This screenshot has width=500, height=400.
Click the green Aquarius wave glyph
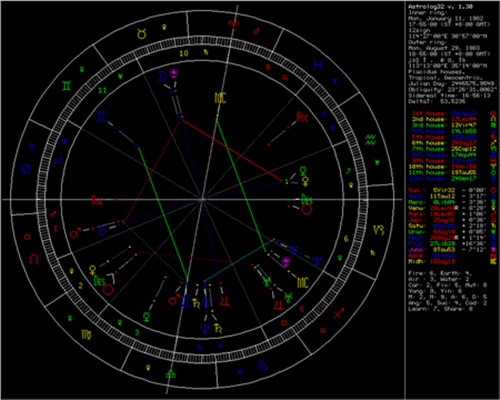click(x=371, y=139)
